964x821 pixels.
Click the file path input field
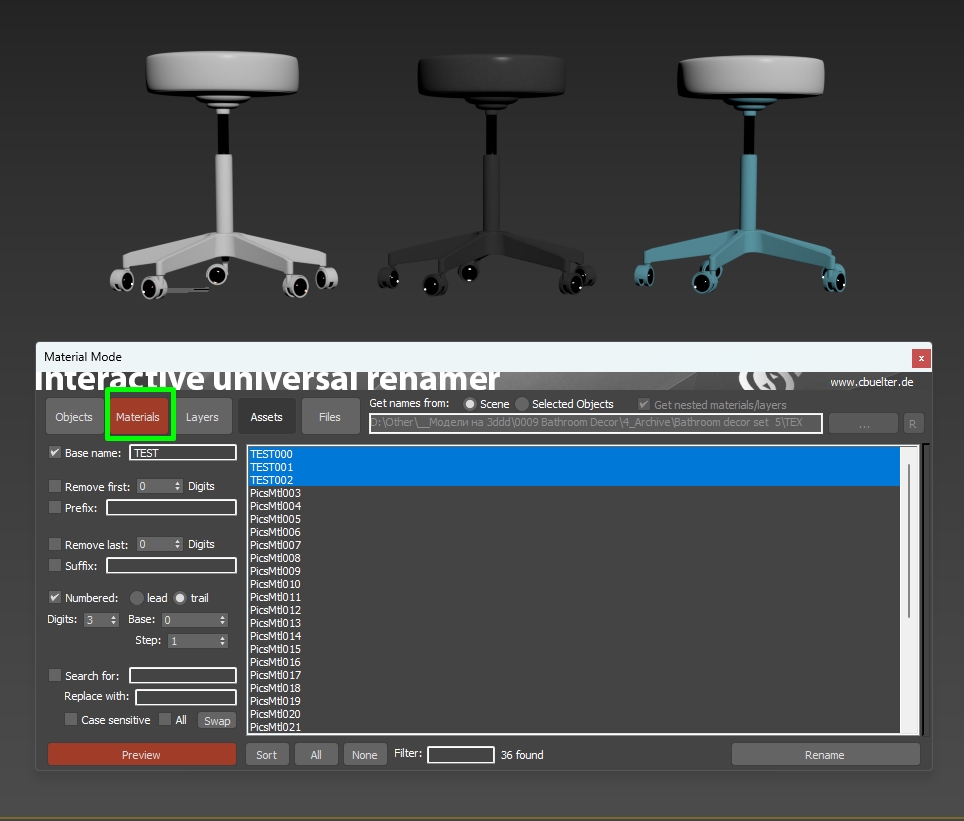coord(595,423)
